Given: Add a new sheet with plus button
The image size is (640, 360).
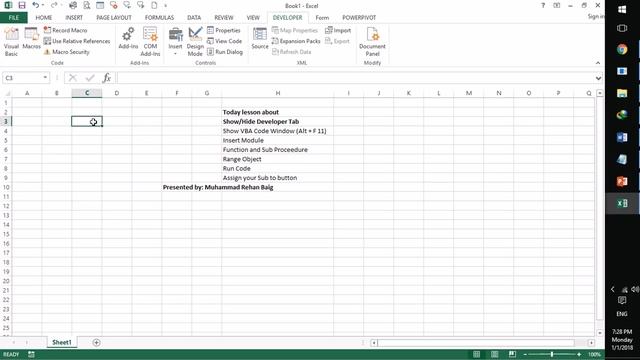Looking at the screenshot, I should pos(96,343).
